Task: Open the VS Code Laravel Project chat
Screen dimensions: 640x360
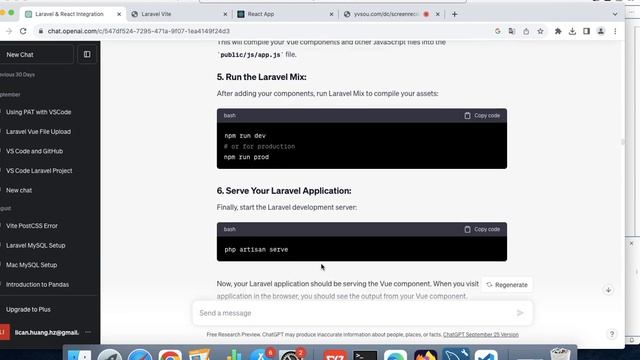Action: [x=39, y=171]
